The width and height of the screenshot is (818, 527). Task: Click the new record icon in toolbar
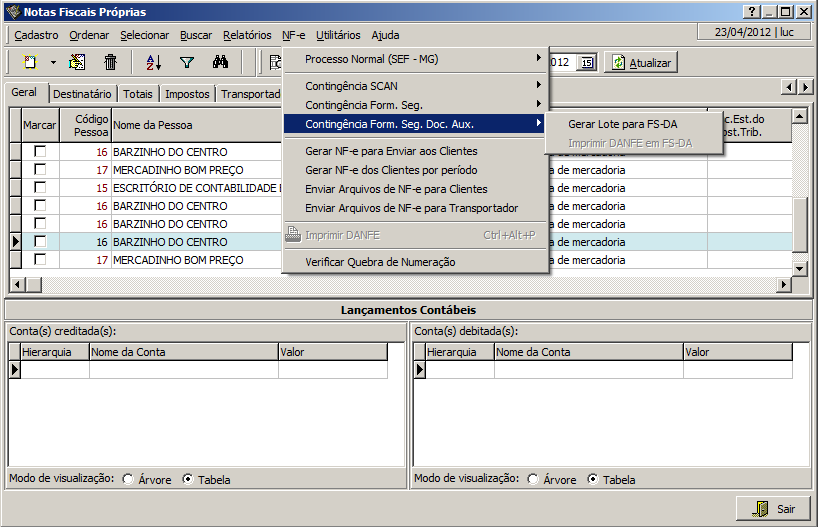(30, 62)
